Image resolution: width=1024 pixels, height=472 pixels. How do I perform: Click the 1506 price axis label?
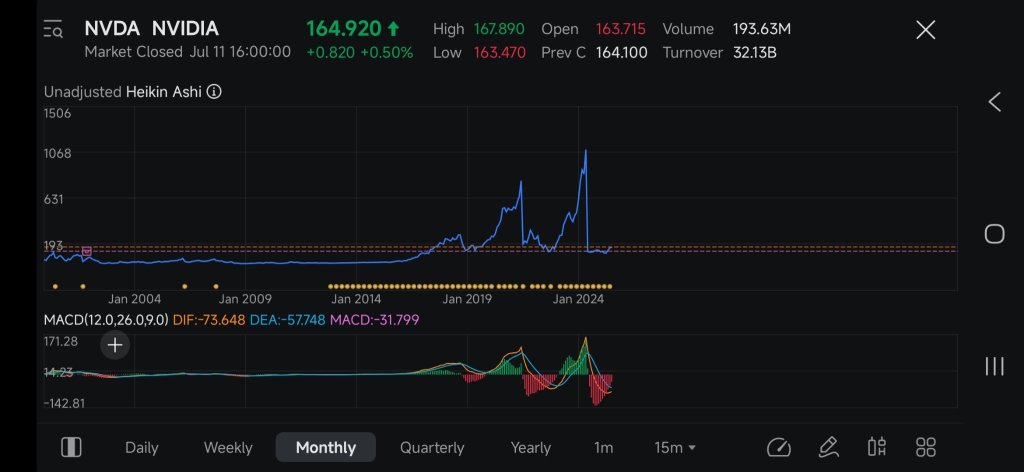coord(57,114)
